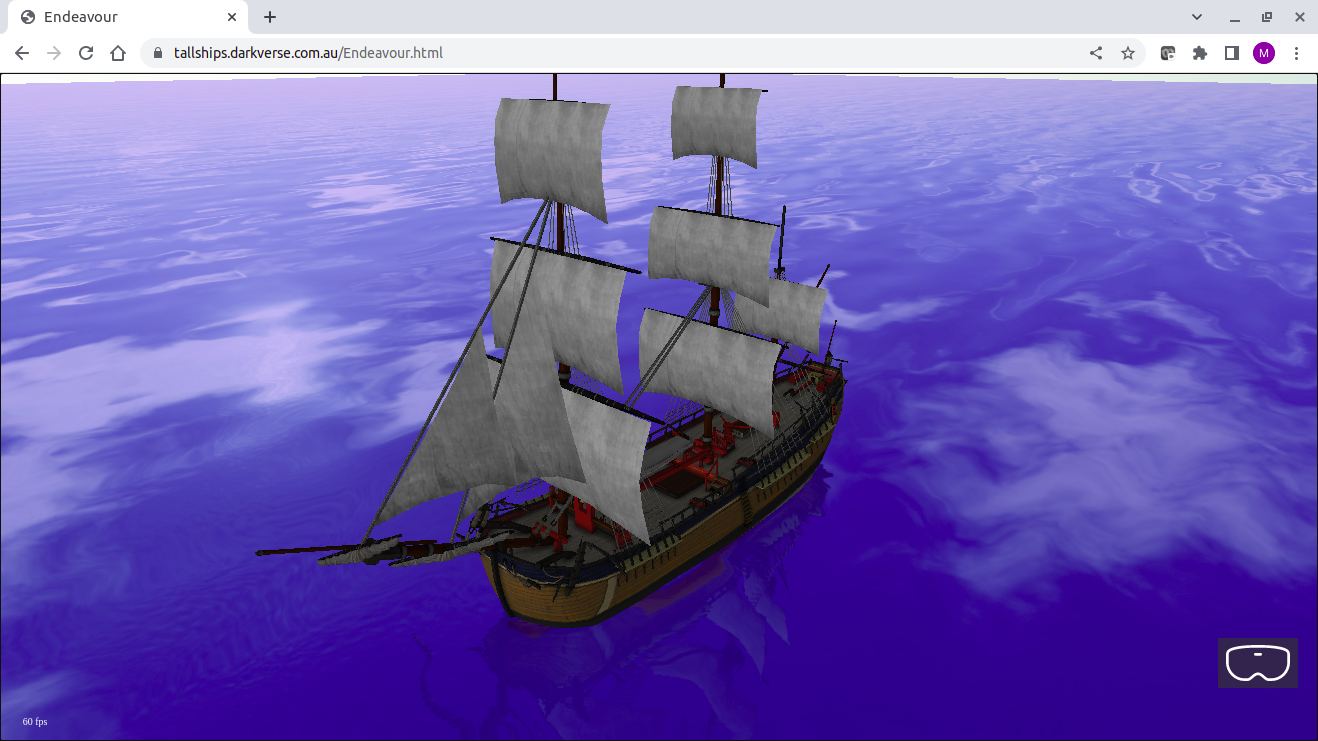
Task: View site information via the lock icon
Action: coord(157,53)
